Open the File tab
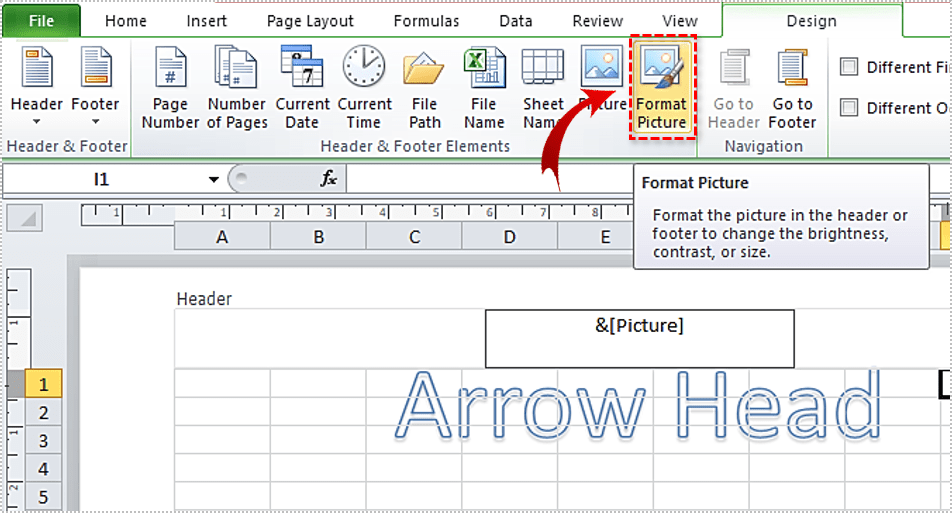 41,21
